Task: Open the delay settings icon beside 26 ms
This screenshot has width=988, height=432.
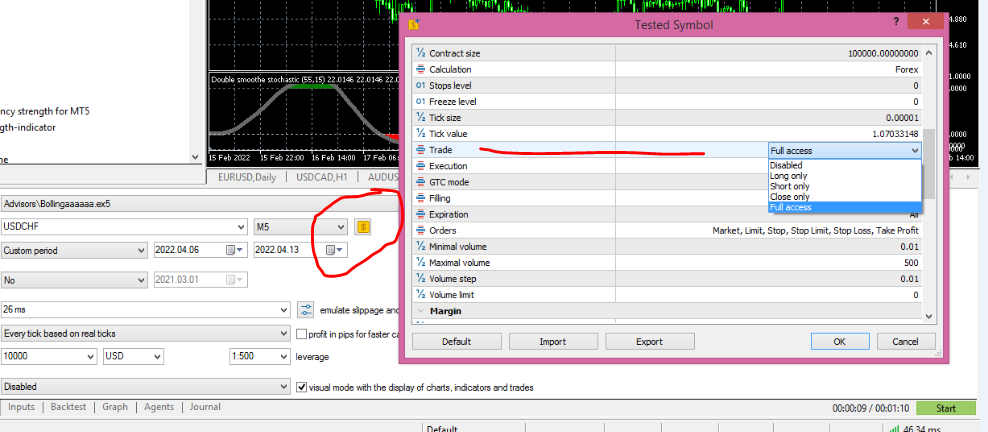Action: 306,309
